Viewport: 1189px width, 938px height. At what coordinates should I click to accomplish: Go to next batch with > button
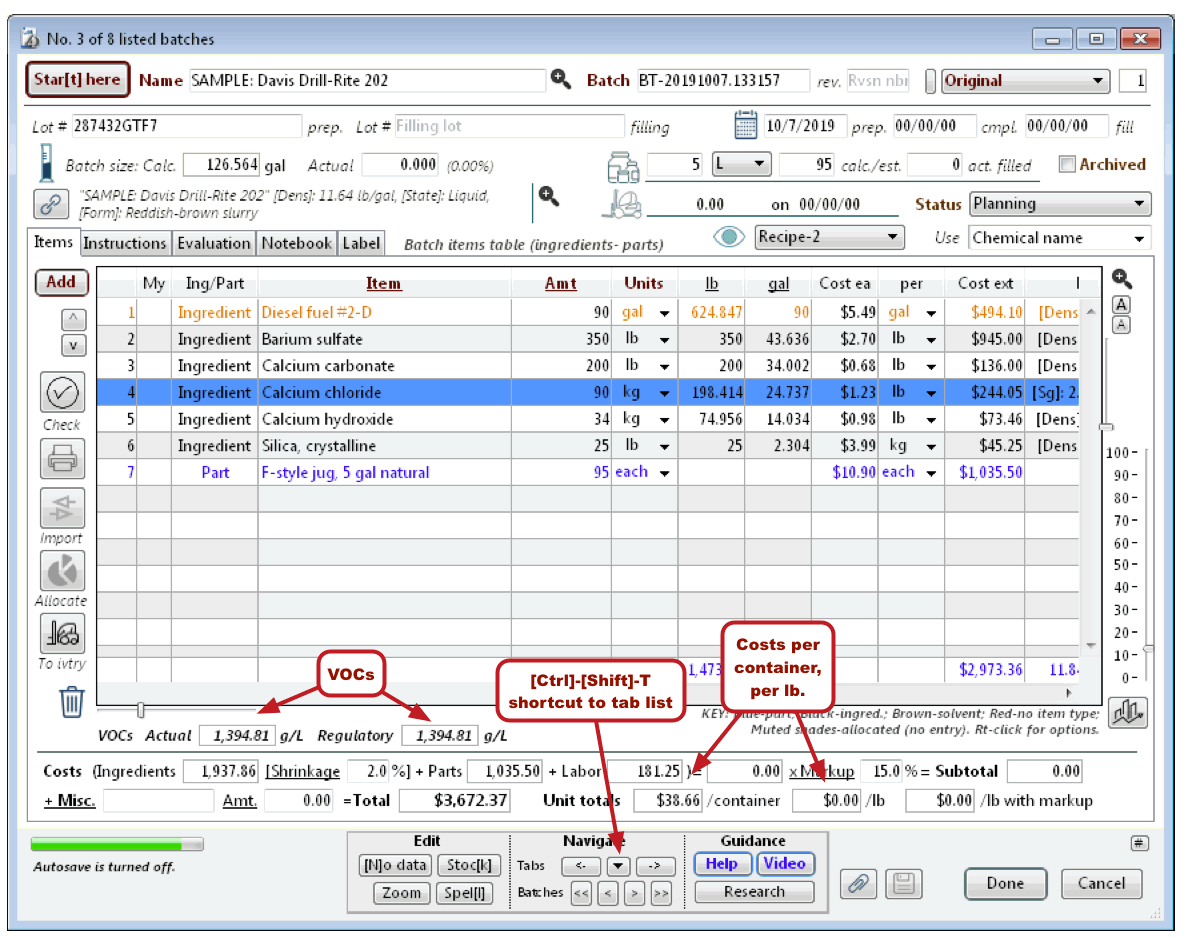(x=635, y=893)
